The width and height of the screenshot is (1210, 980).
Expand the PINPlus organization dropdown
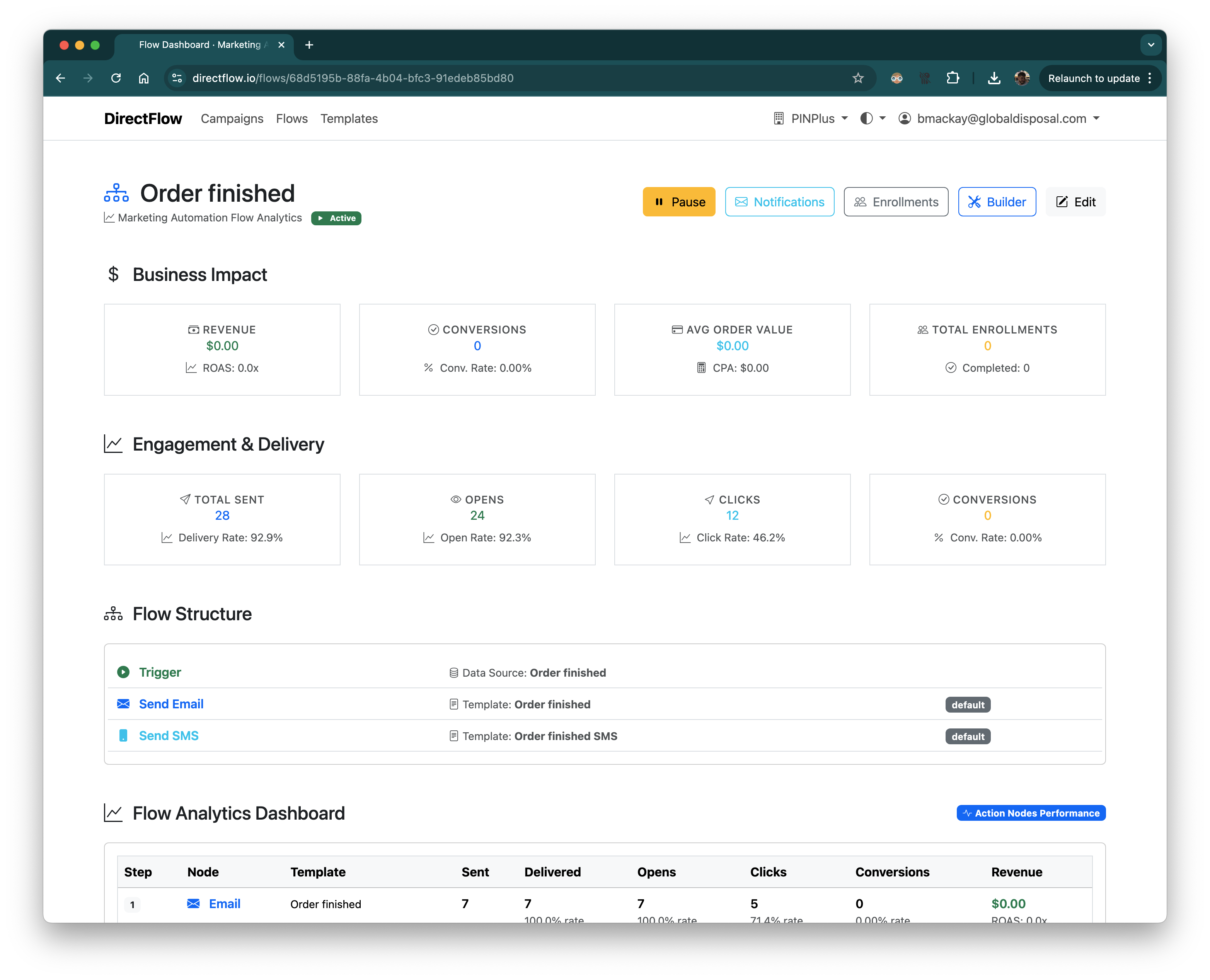tap(811, 119)
